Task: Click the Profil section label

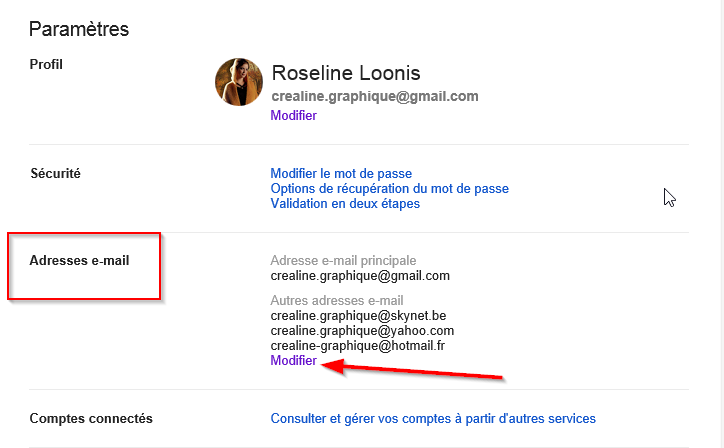Action: (x=46, y=64)
